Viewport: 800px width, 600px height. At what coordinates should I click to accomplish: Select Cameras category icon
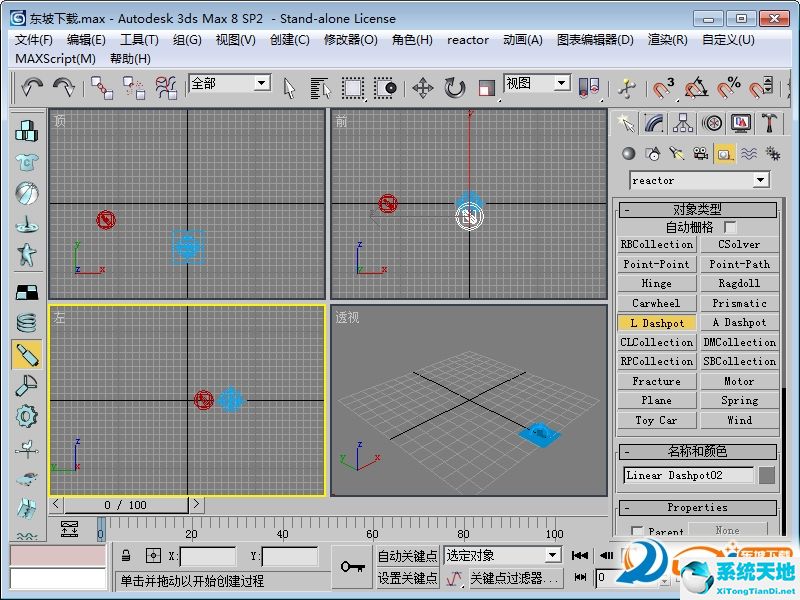pos(701,153)
